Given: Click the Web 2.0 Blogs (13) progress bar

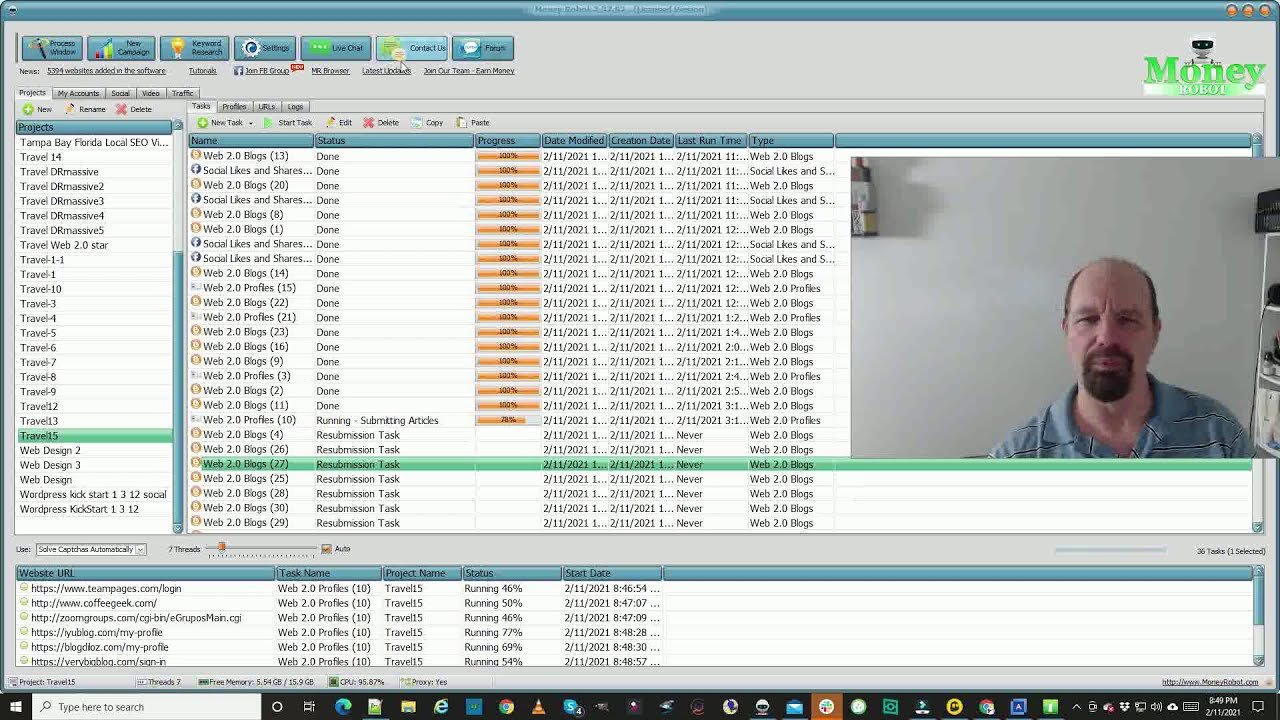Looking at the screenshot, I should [508, 156].
